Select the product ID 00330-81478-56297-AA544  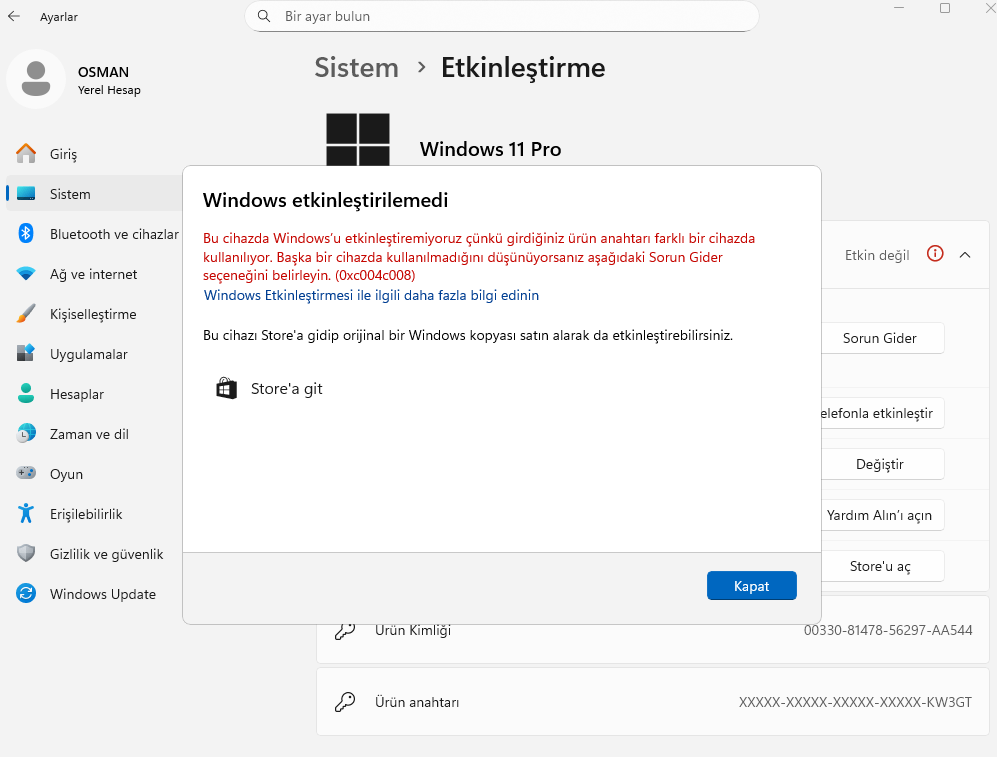888,631
